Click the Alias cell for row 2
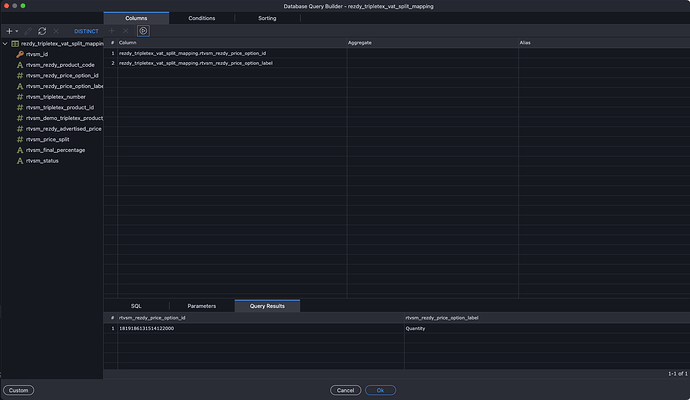The height and width of the screenshot is (400, 690). pyautogui.click(x=604, y=63)
